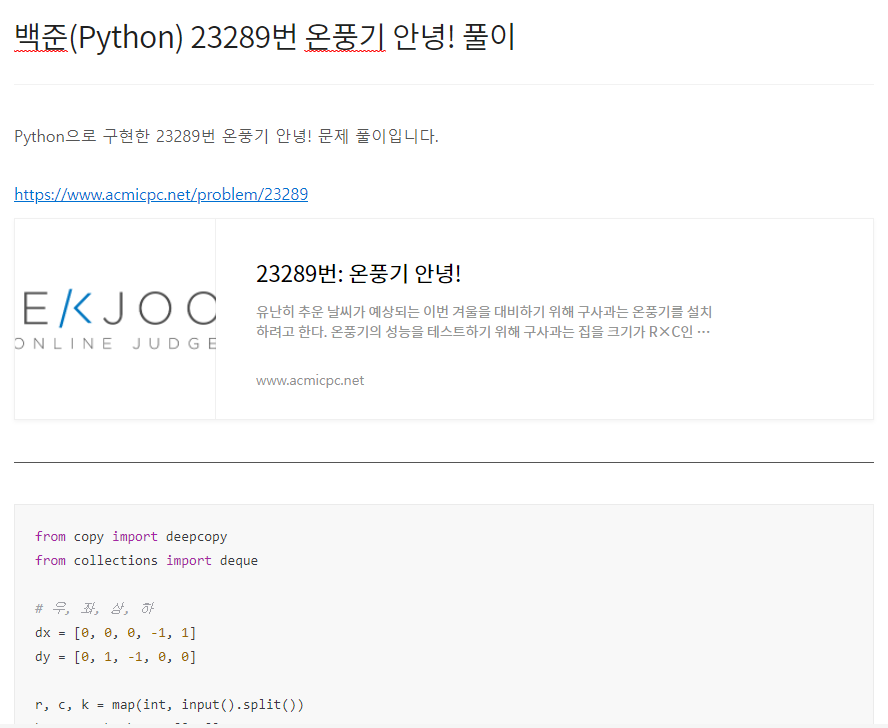Click the code comment # 우, 좌, 상, 하

[95, 608]
